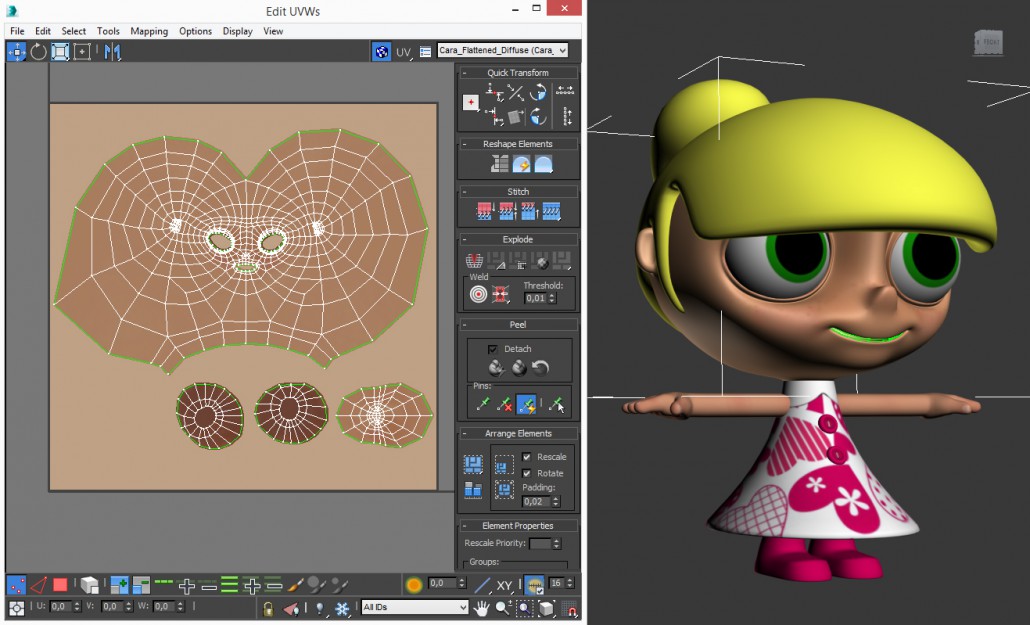Toggle the Detach checkbox in Peel
Image resolution: width=1030 pixels, height=625 pixels.
[x=492, y=349]
